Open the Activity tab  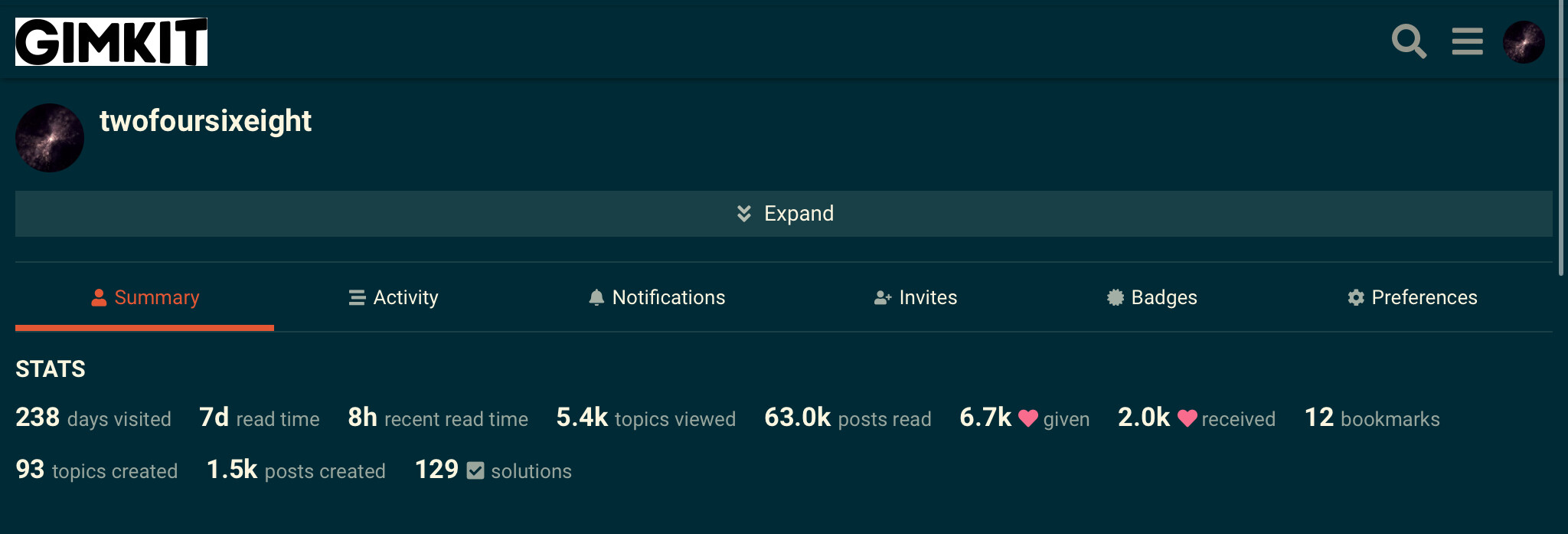[x=394, y=297]
